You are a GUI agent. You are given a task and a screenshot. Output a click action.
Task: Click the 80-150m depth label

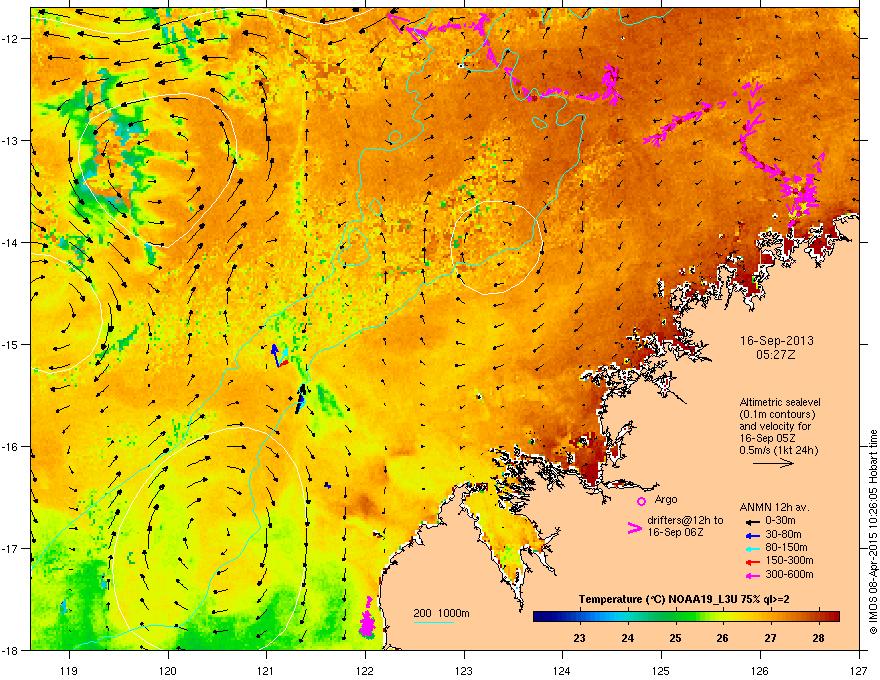(786, 548)
